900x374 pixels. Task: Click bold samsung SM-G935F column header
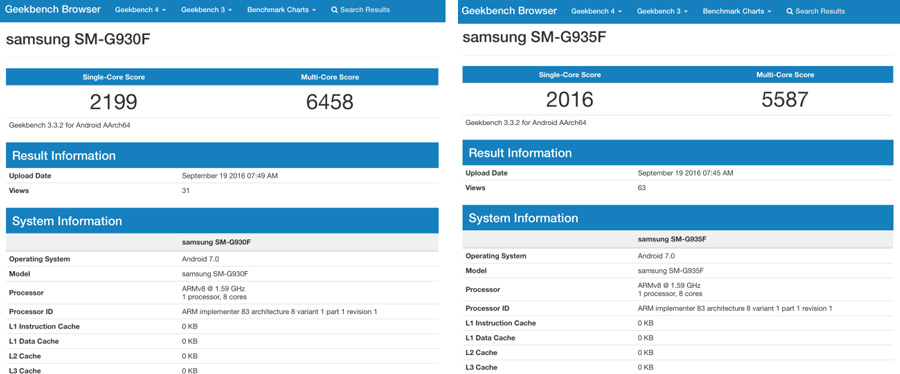coord(672,239)
